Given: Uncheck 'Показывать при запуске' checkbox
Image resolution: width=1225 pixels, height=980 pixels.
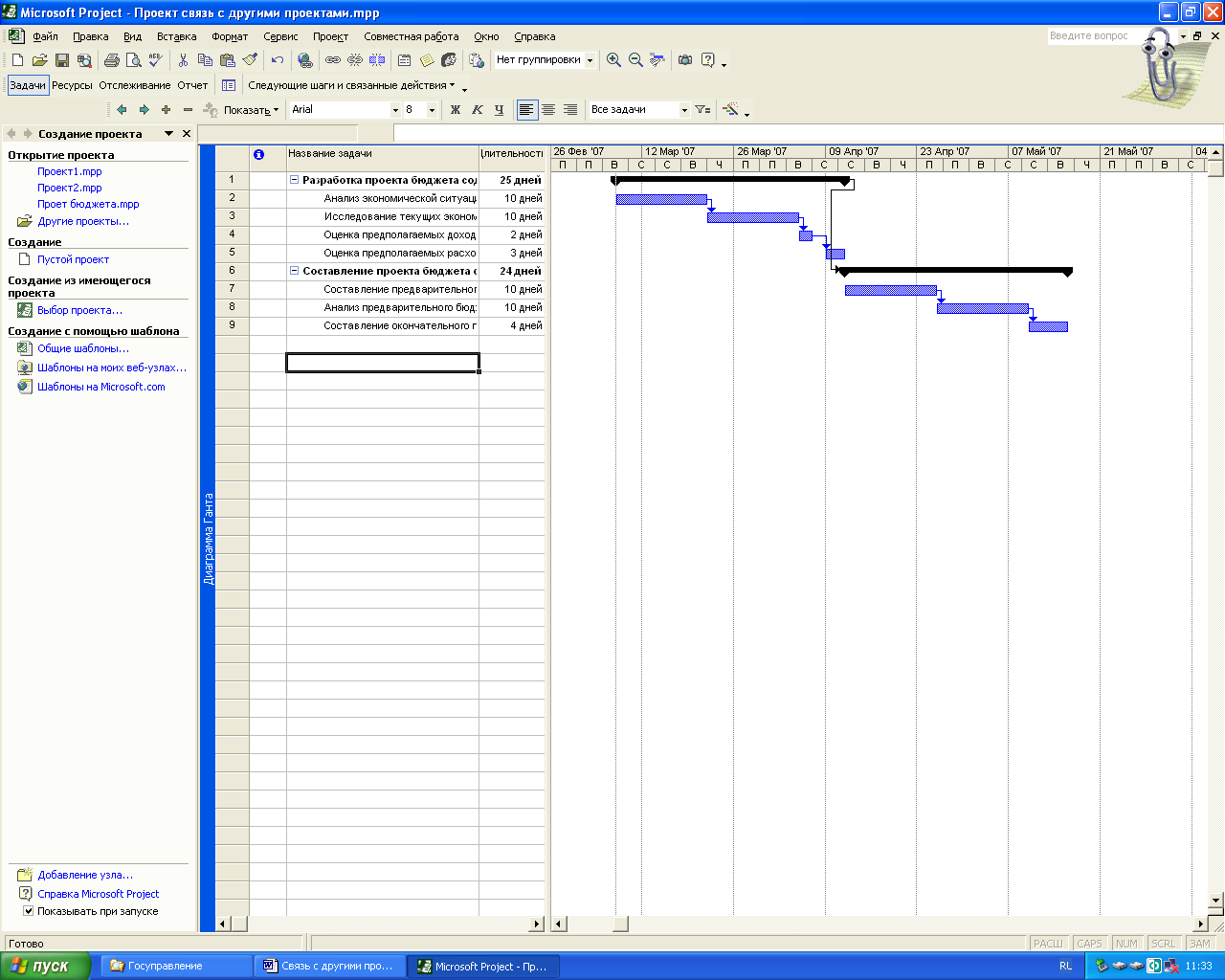Looking at the screenshot, I should tap(28, 911).
